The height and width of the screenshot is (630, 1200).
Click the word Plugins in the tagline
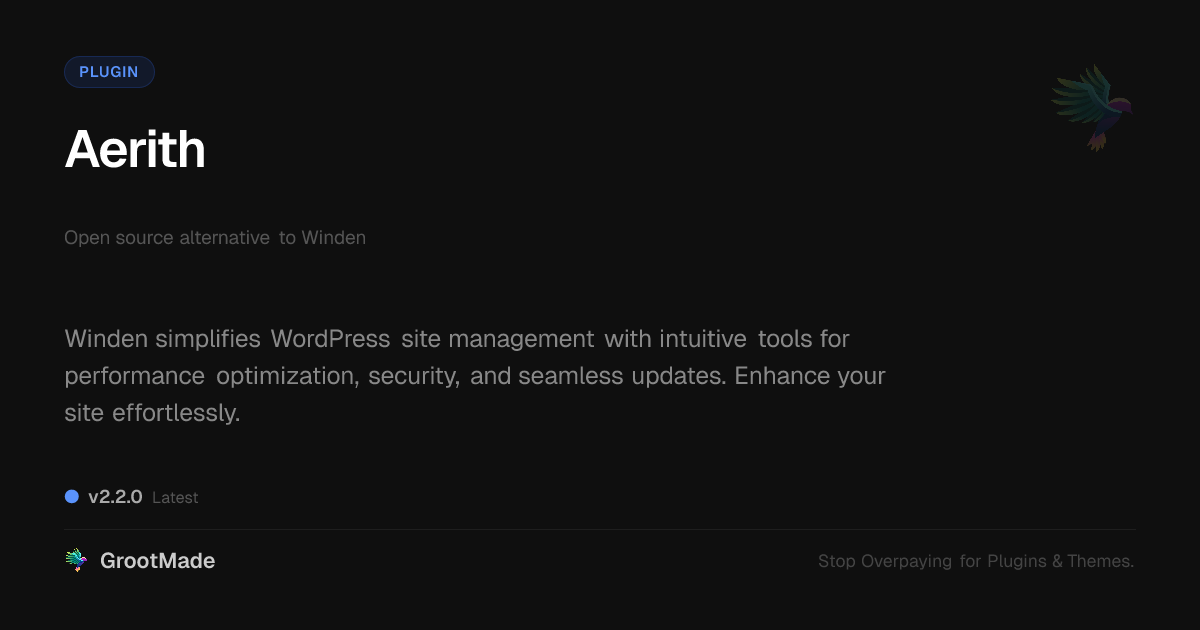[1017, 562]
